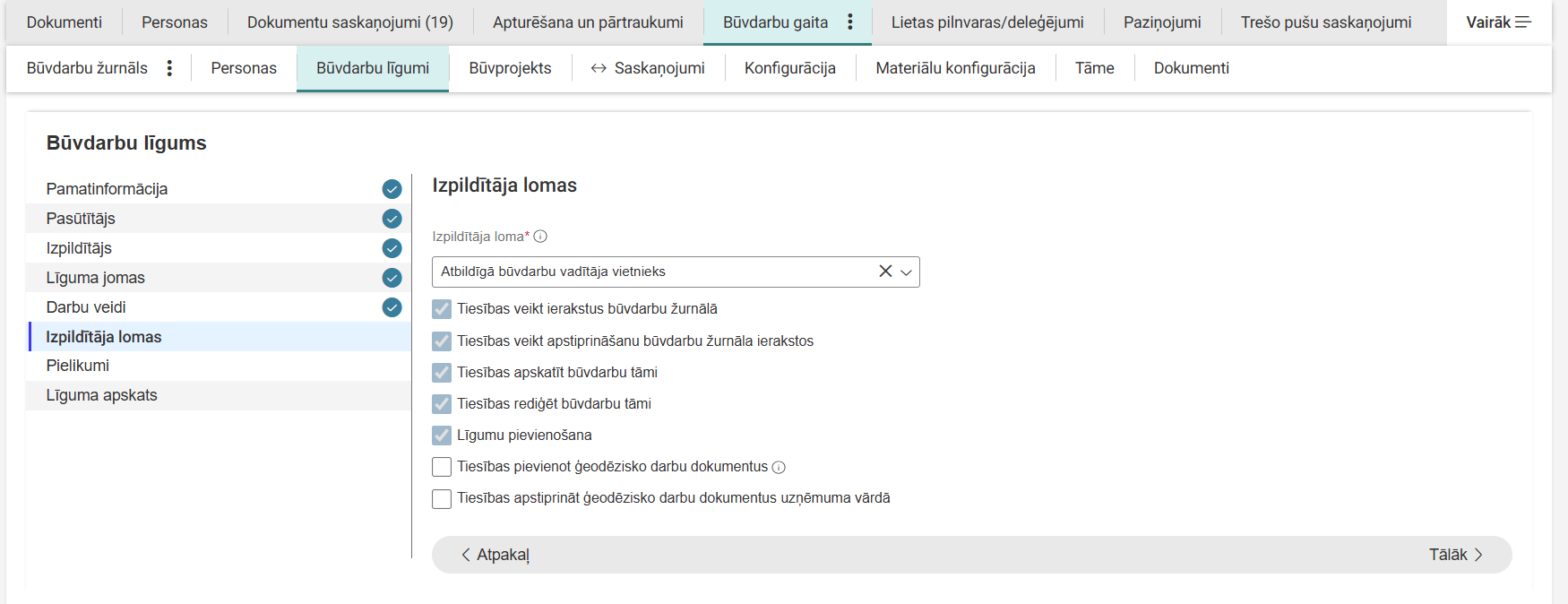Open the Būvdarbu žurnāls sub-tab
Image resolution: width=1568 pixels, height=604 pixels.
[x=87, y=68]
